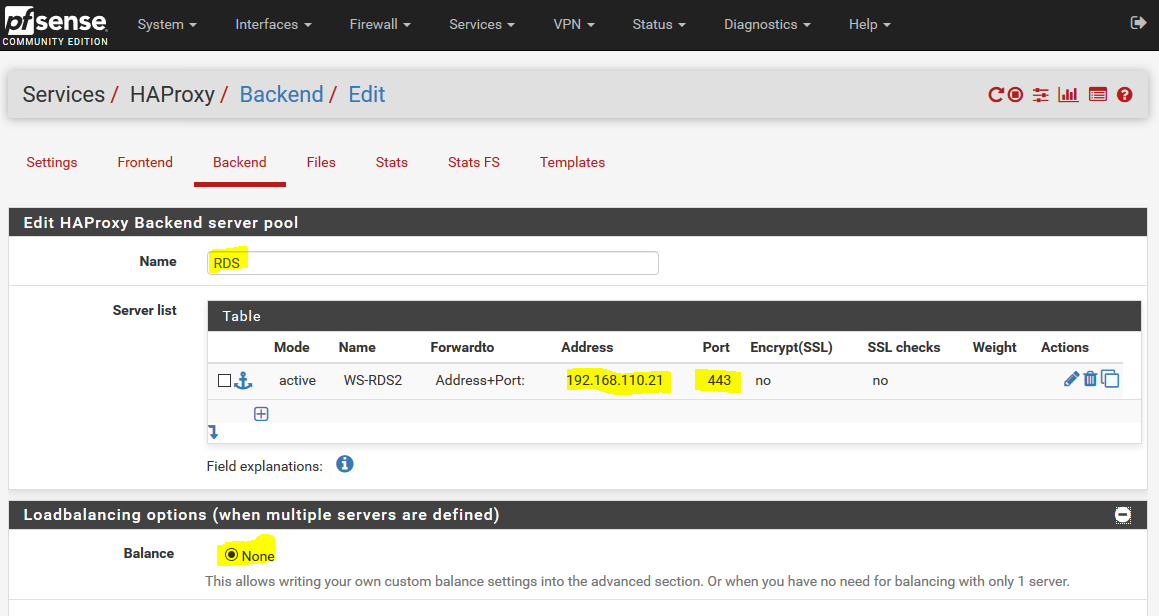Open related log entries icon

point(1098,95)
